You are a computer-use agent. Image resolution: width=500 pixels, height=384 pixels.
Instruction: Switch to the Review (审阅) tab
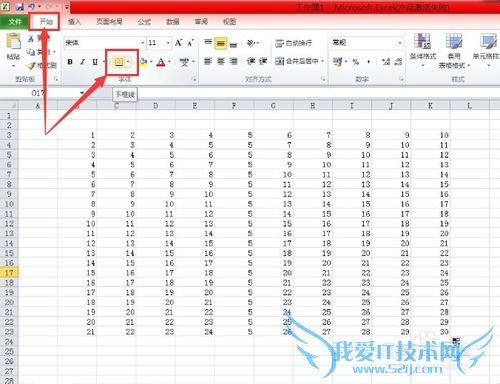tap(201, 22)
